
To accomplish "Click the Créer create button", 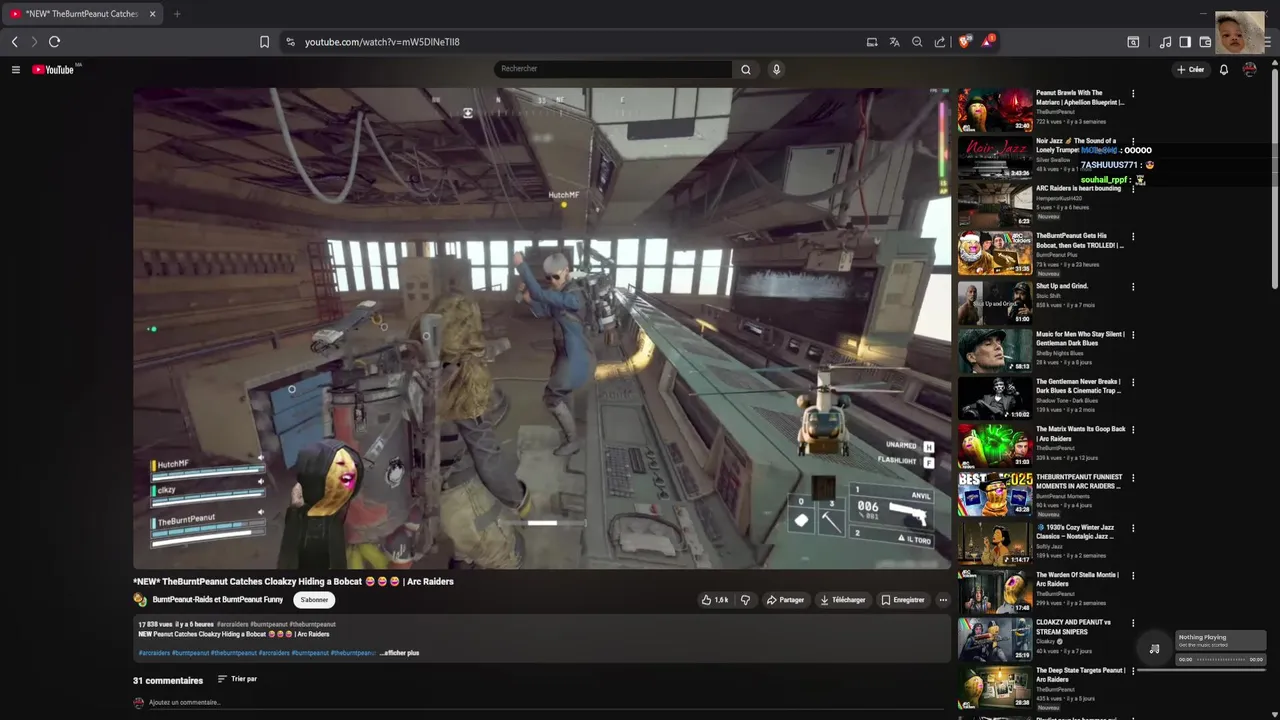I will coord(1190,70).
